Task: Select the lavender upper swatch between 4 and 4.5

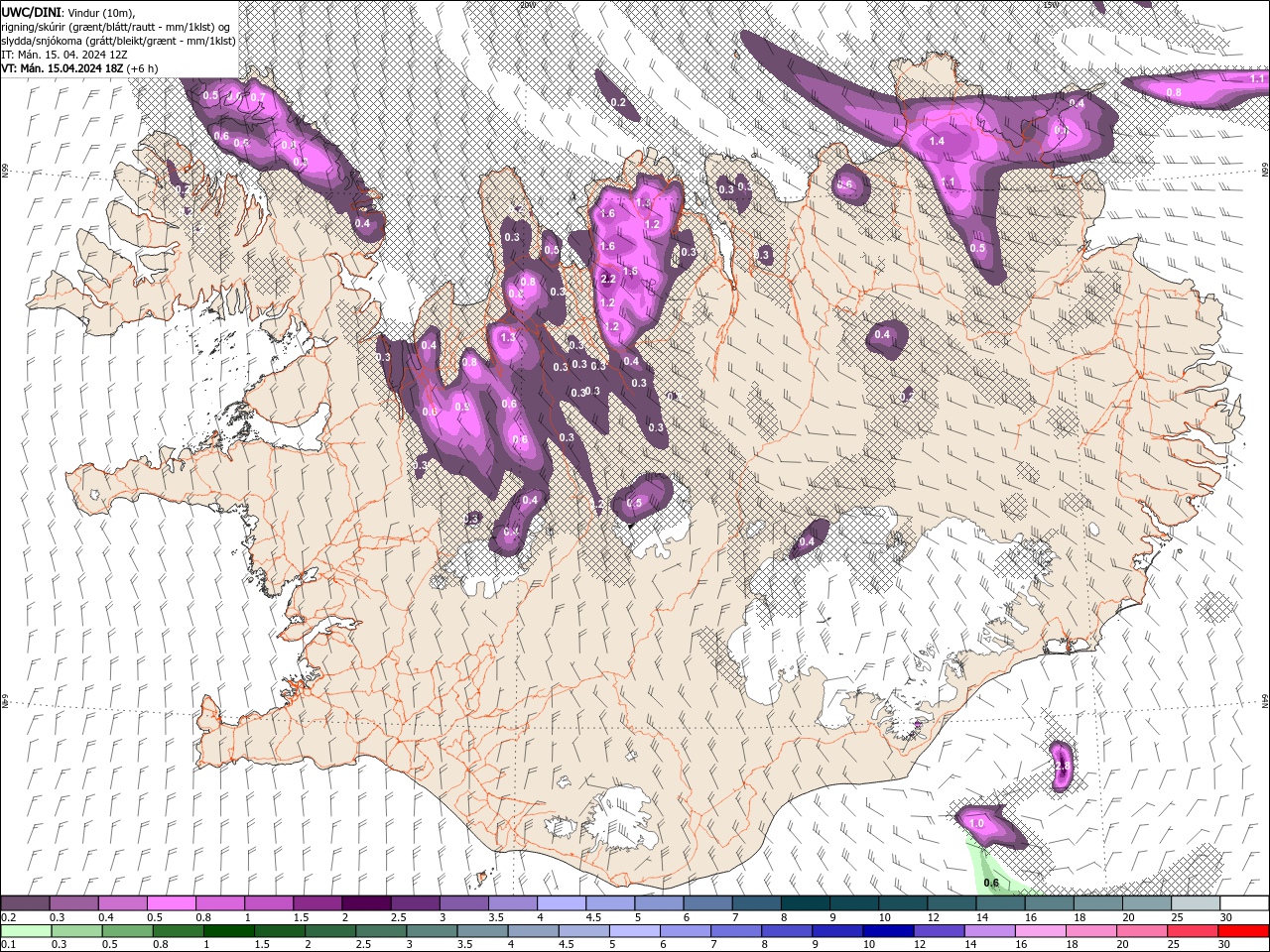Action: coord(562,903)
